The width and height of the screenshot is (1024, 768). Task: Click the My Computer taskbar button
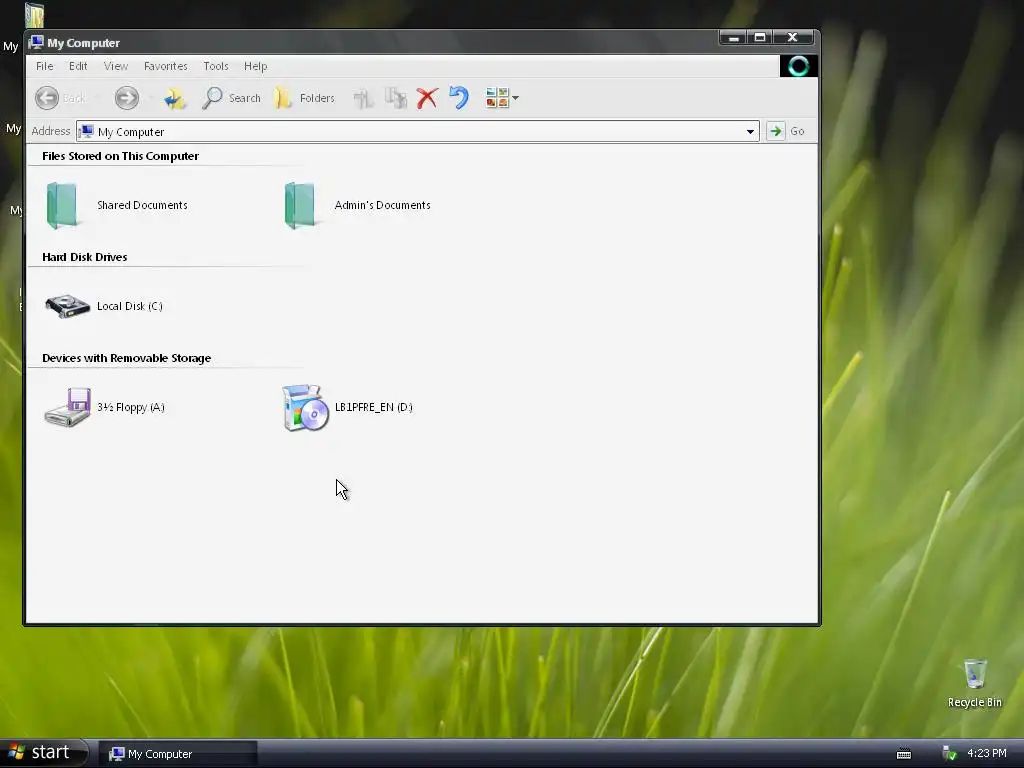(x=177, y=754)
